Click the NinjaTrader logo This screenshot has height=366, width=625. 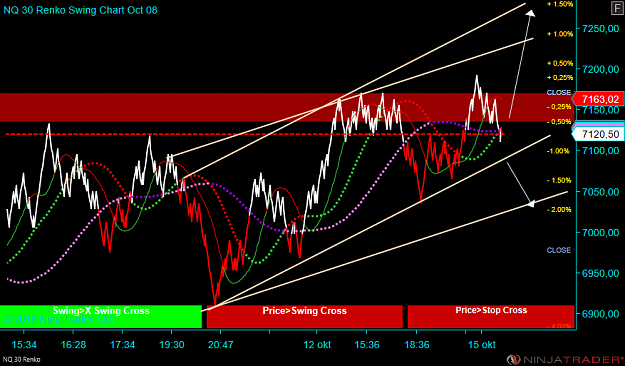pyautogui.click(x=565, y=360)
